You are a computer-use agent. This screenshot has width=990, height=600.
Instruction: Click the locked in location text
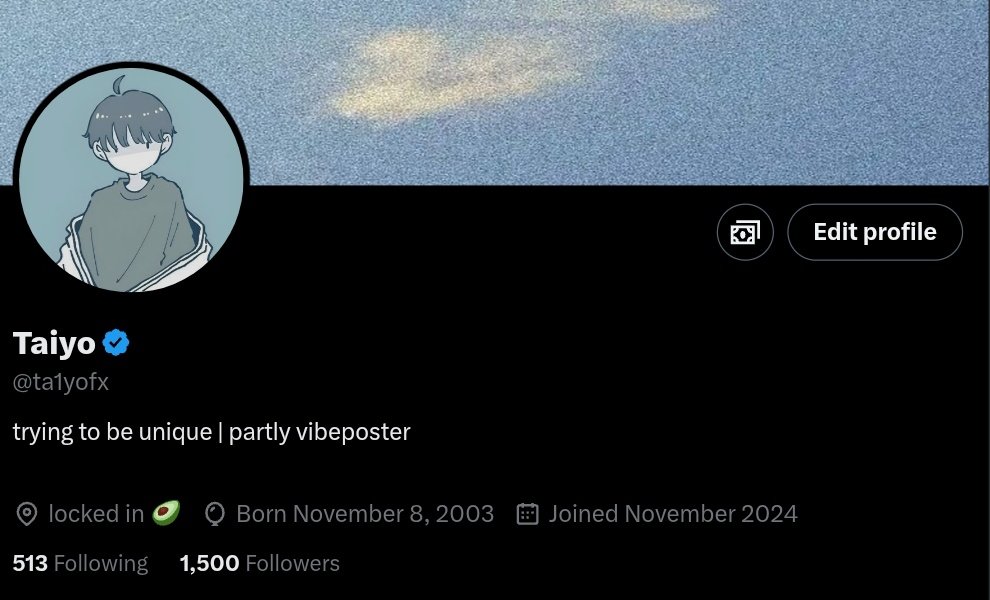[96, 514]
